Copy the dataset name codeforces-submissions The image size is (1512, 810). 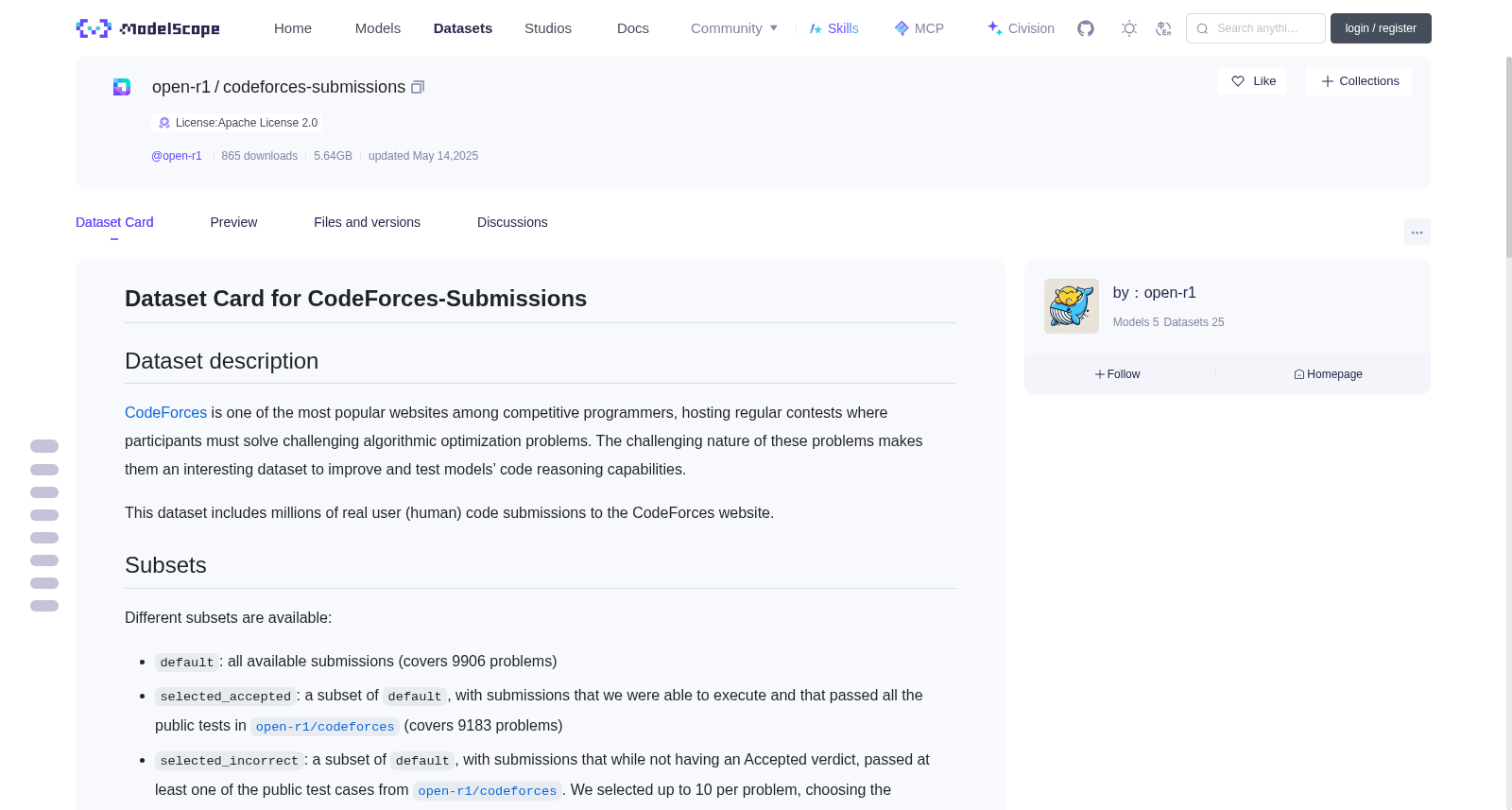418,87
